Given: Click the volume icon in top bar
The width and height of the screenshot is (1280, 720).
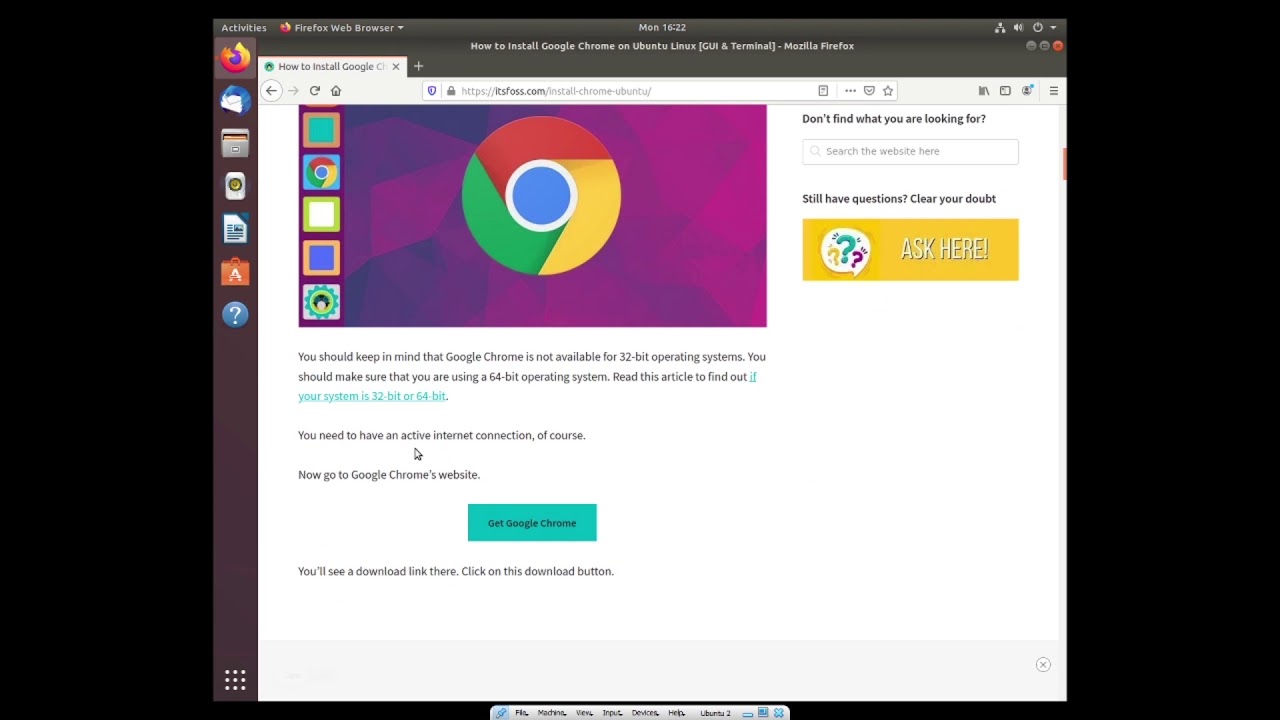Looking at the screenshot, I should [x=1018, y=28].
